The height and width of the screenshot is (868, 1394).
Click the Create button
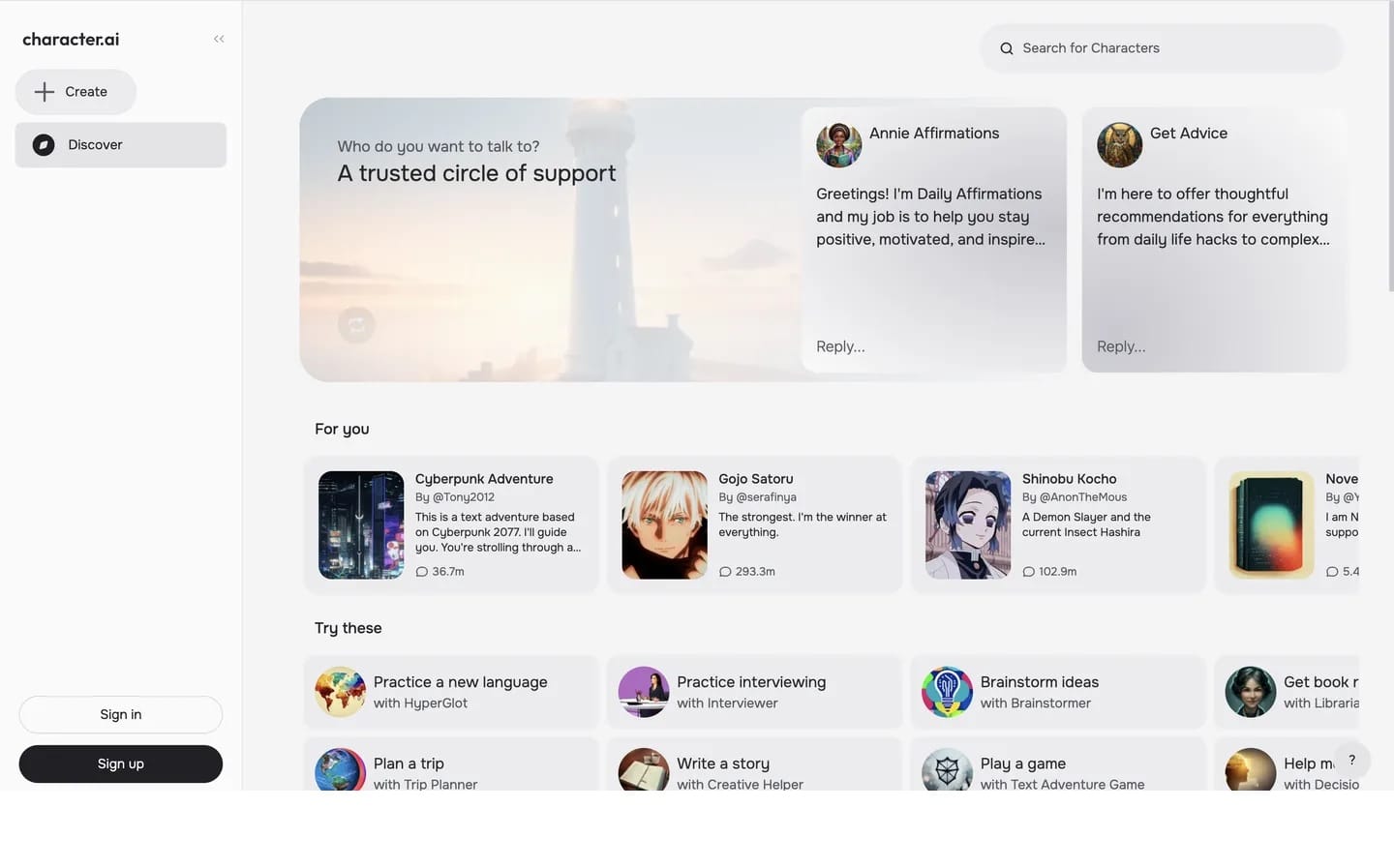tap(76, 92)
